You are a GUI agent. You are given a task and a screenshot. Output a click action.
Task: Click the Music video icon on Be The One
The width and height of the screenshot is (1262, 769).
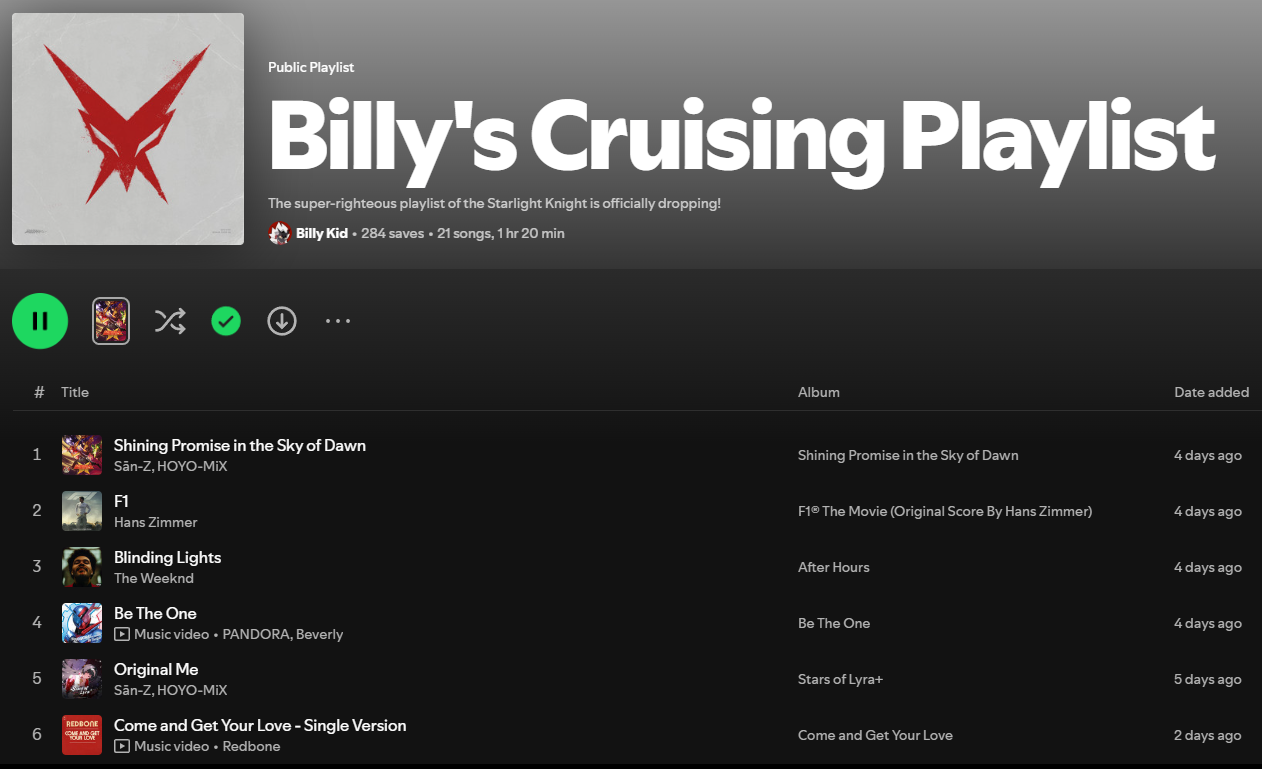pyautogui.click(x=121, y=634)
